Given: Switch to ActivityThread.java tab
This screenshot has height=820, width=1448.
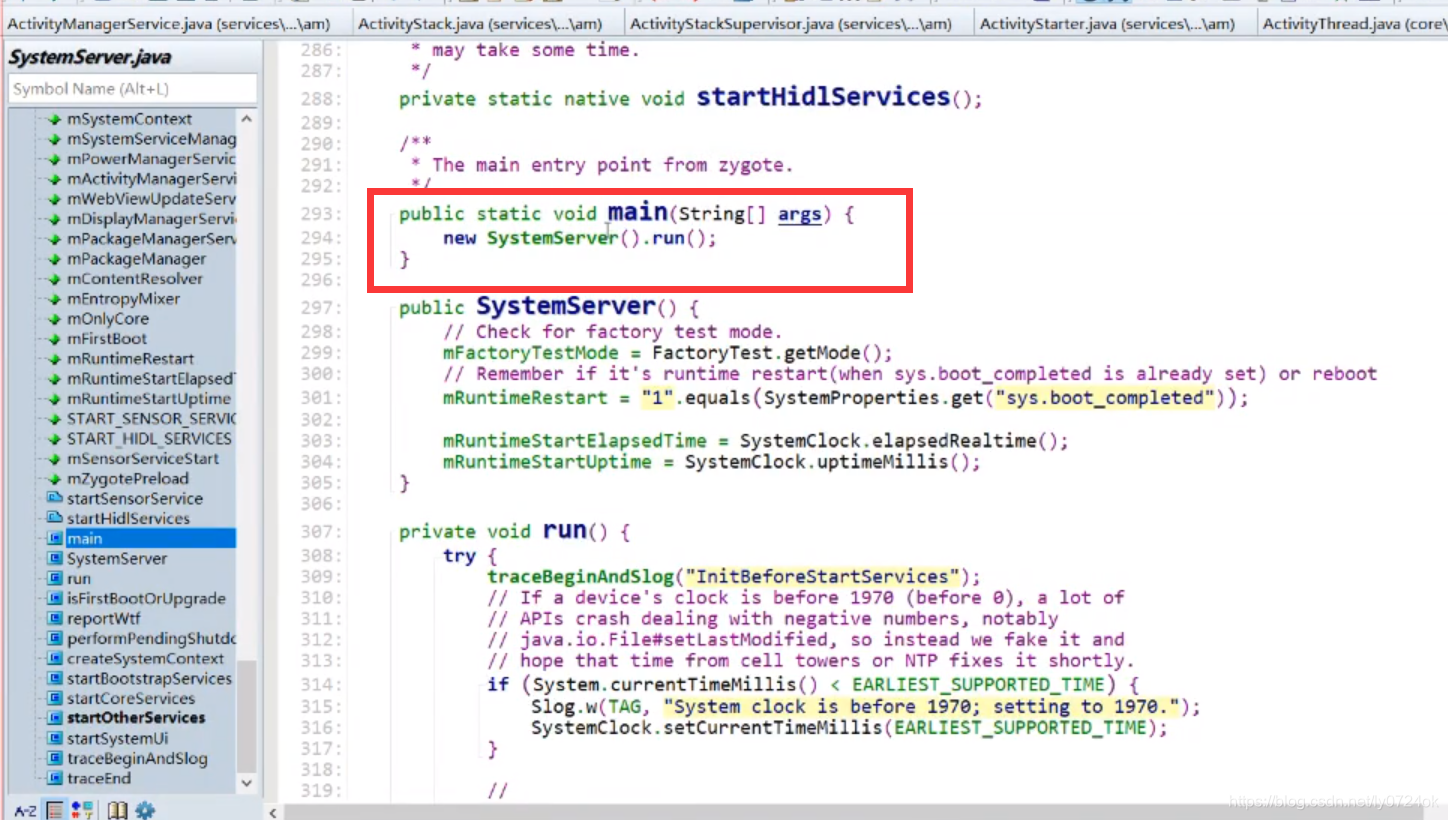Looking at the screenshot, I should 1352,24.
